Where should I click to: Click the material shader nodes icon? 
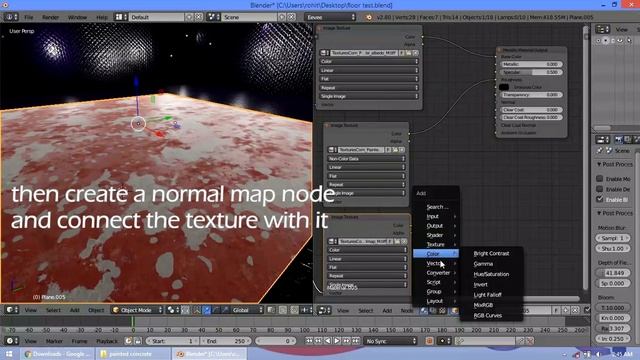pos(424,311)
